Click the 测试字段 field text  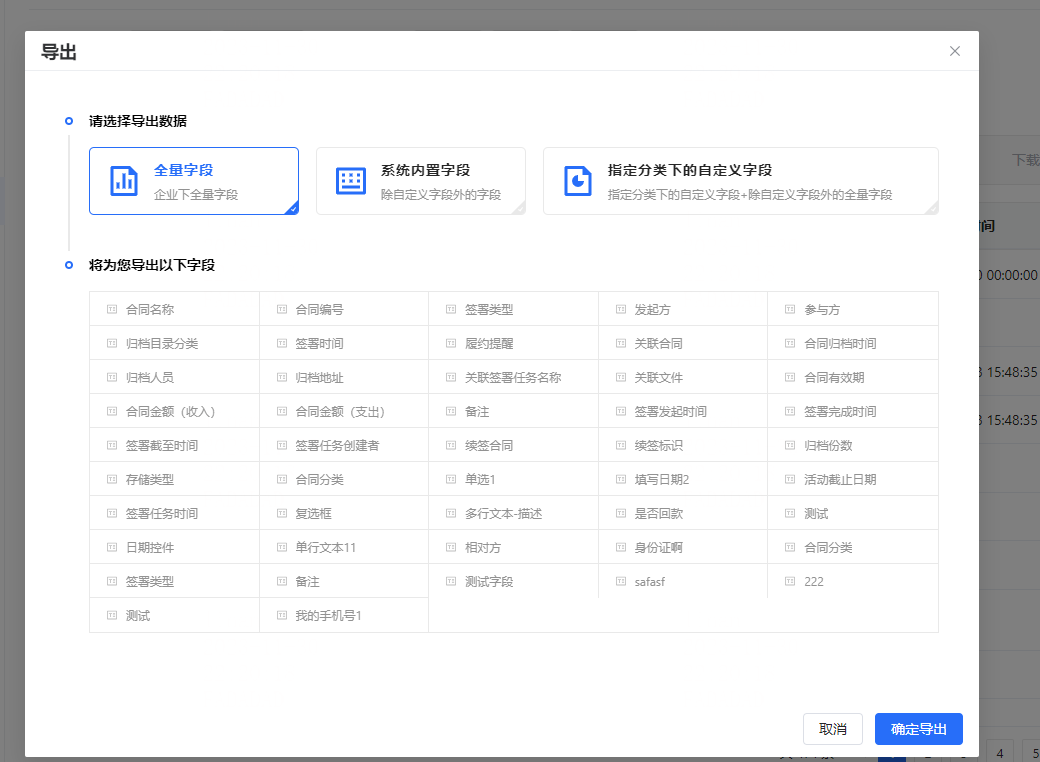click(x=489, y=582)
